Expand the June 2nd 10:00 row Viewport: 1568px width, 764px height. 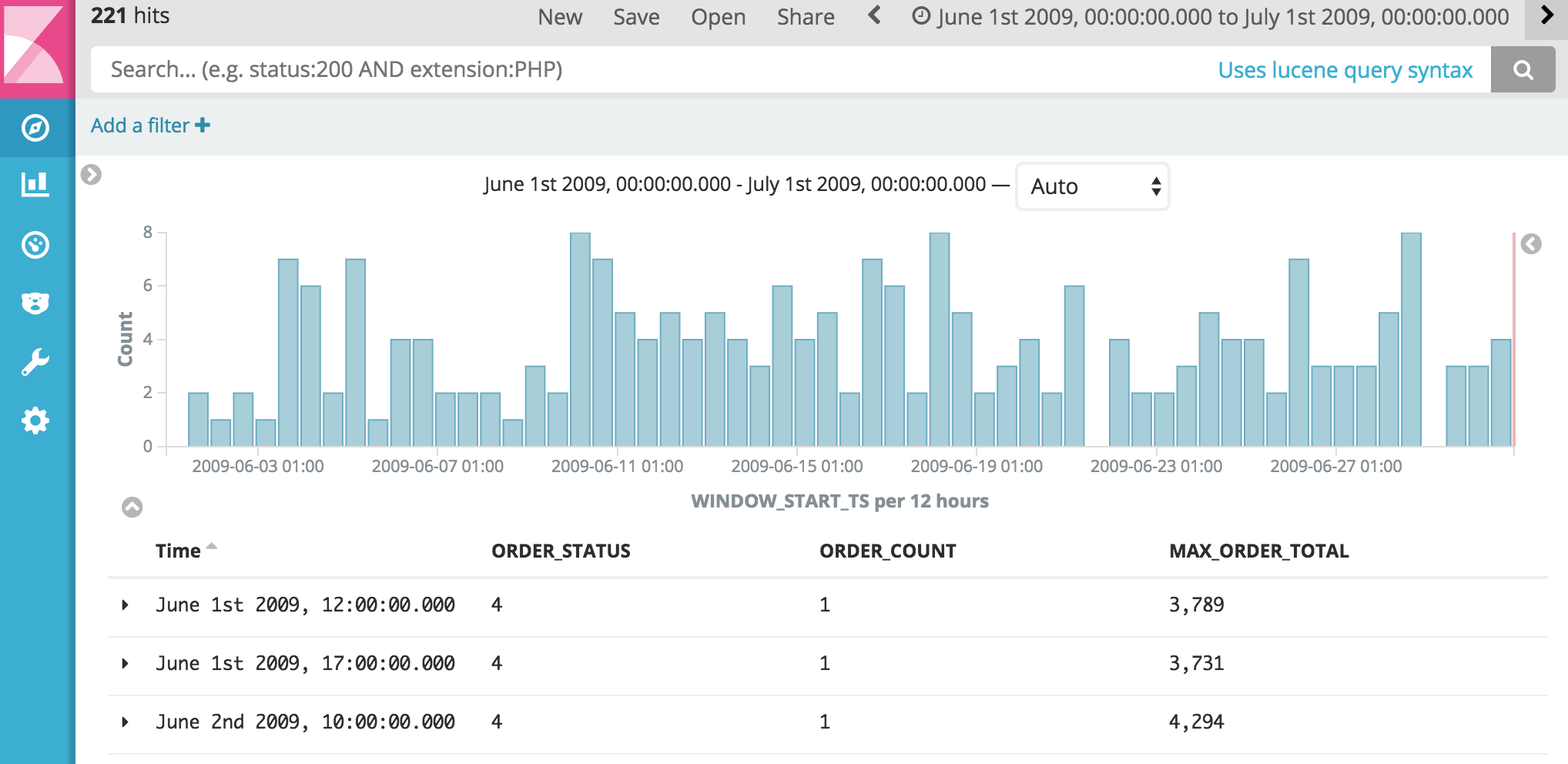click(x=126, y=722)
